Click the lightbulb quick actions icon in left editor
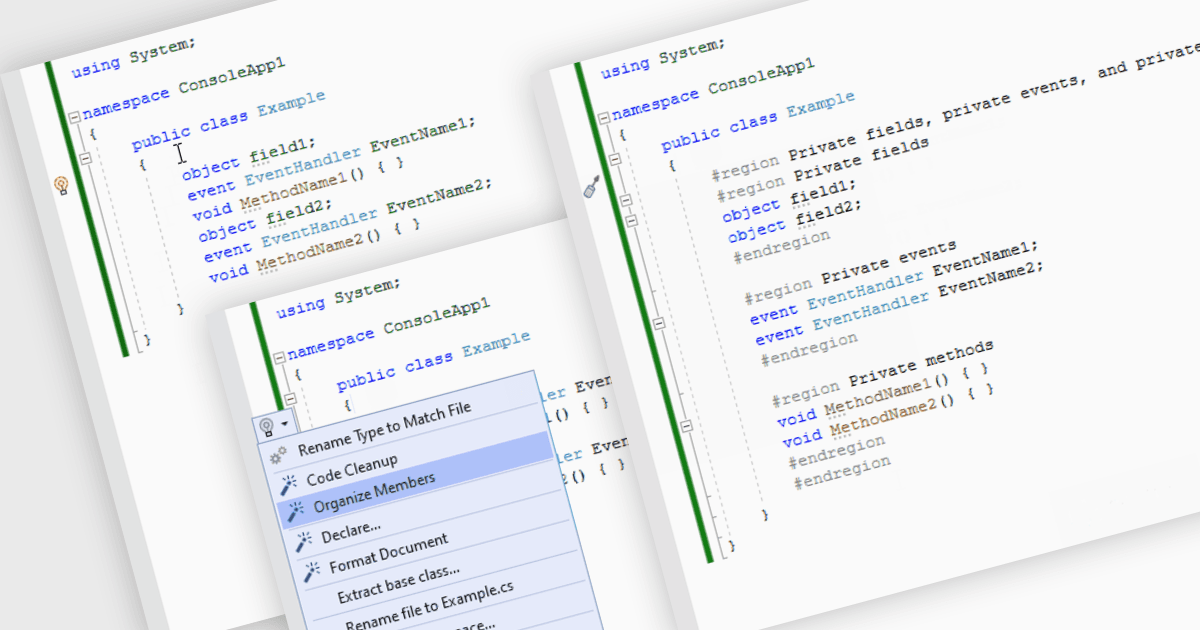 61,185
